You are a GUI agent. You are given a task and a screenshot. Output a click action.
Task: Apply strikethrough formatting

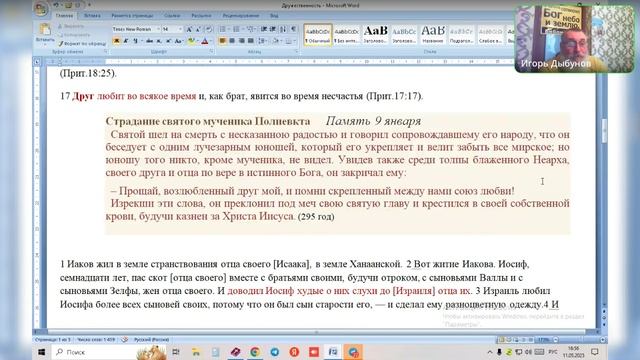coord(149,41)
